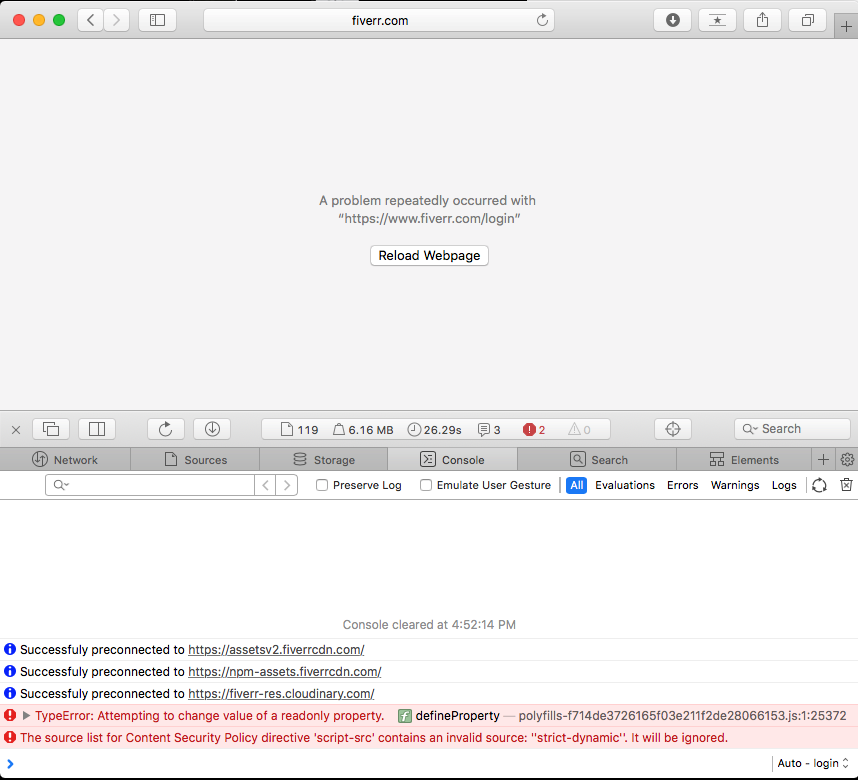858x780 pixels.
Task: Start element selection crosshair tool
Action: [673, 429]
